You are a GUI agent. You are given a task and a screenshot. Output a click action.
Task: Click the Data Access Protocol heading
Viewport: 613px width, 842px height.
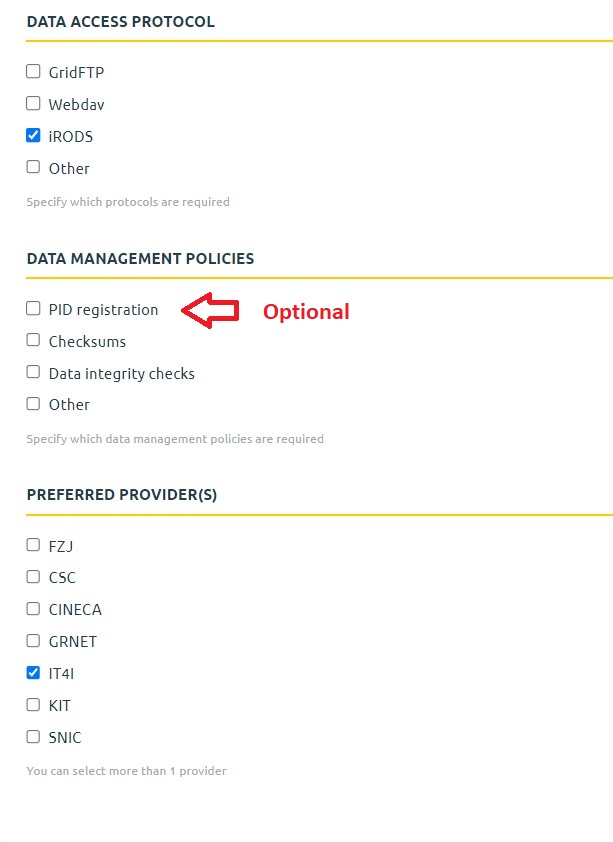(120, 21)
